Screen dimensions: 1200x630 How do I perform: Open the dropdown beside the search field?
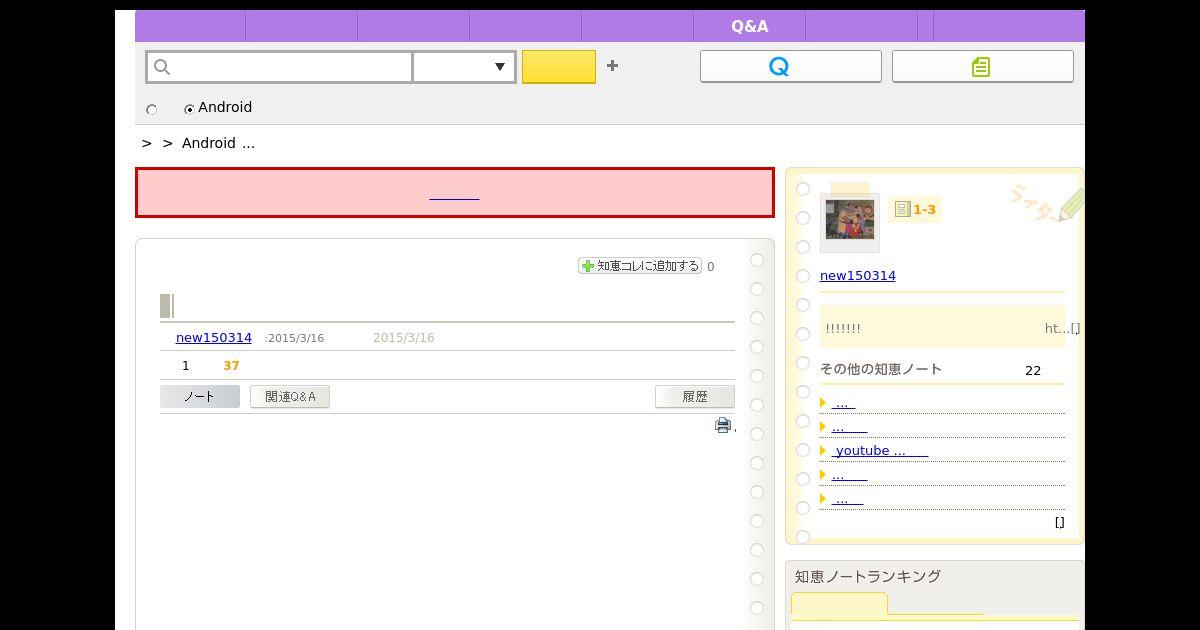[x=464, y=67]
